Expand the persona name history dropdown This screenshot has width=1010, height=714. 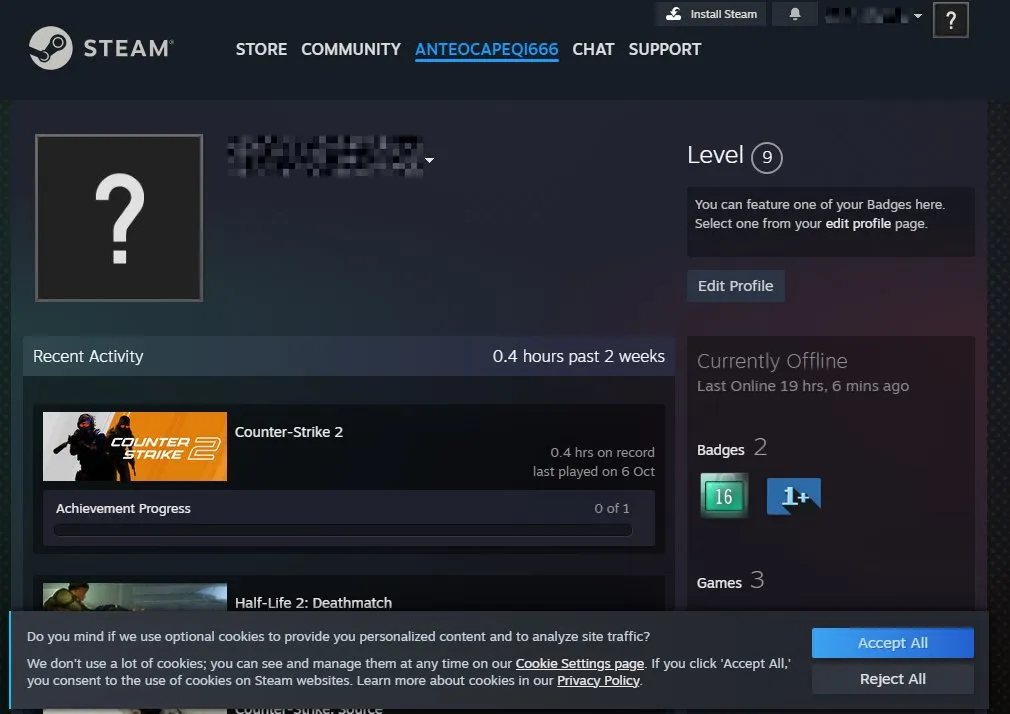click(430, 160)
